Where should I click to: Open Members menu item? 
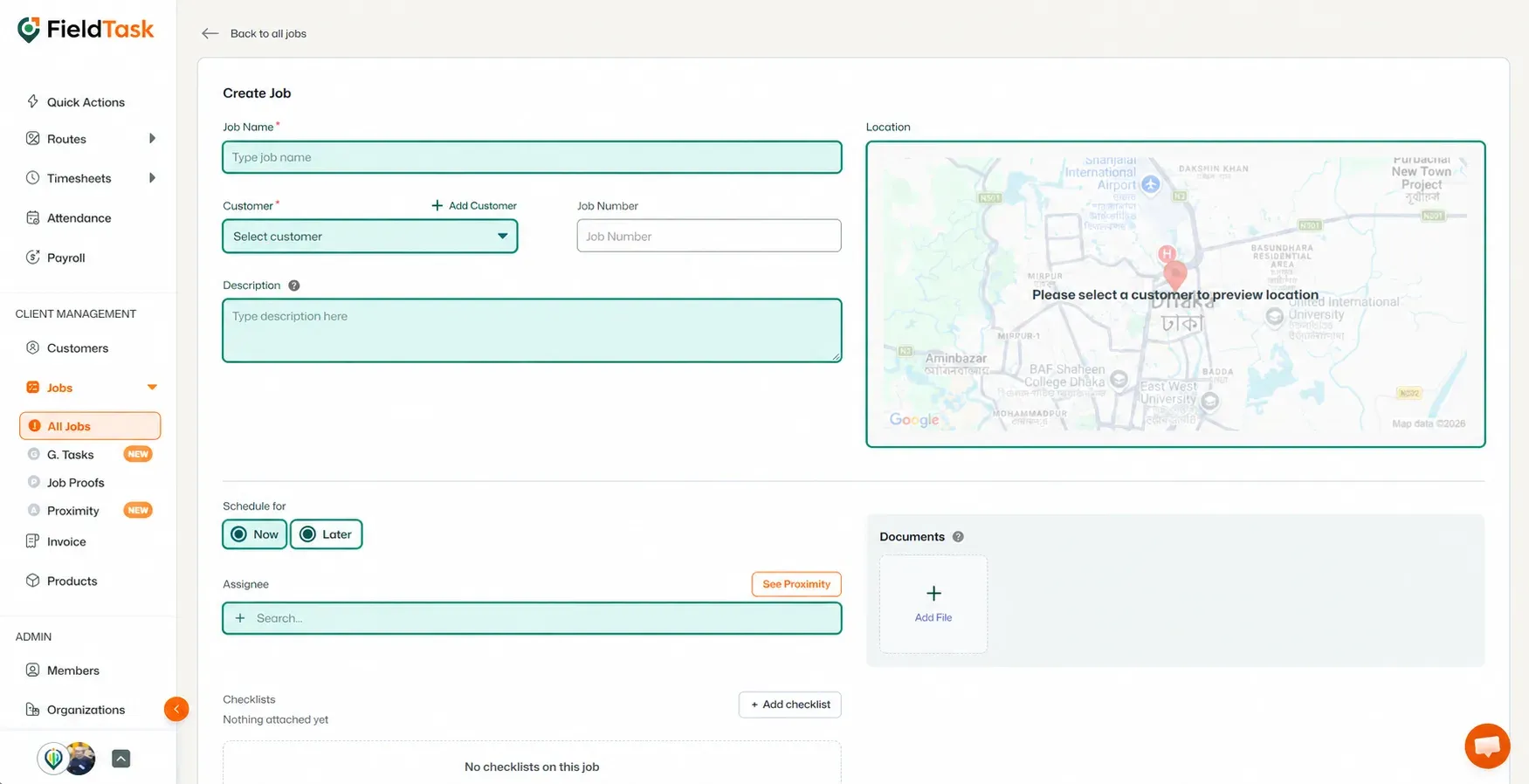coord(73,671)
